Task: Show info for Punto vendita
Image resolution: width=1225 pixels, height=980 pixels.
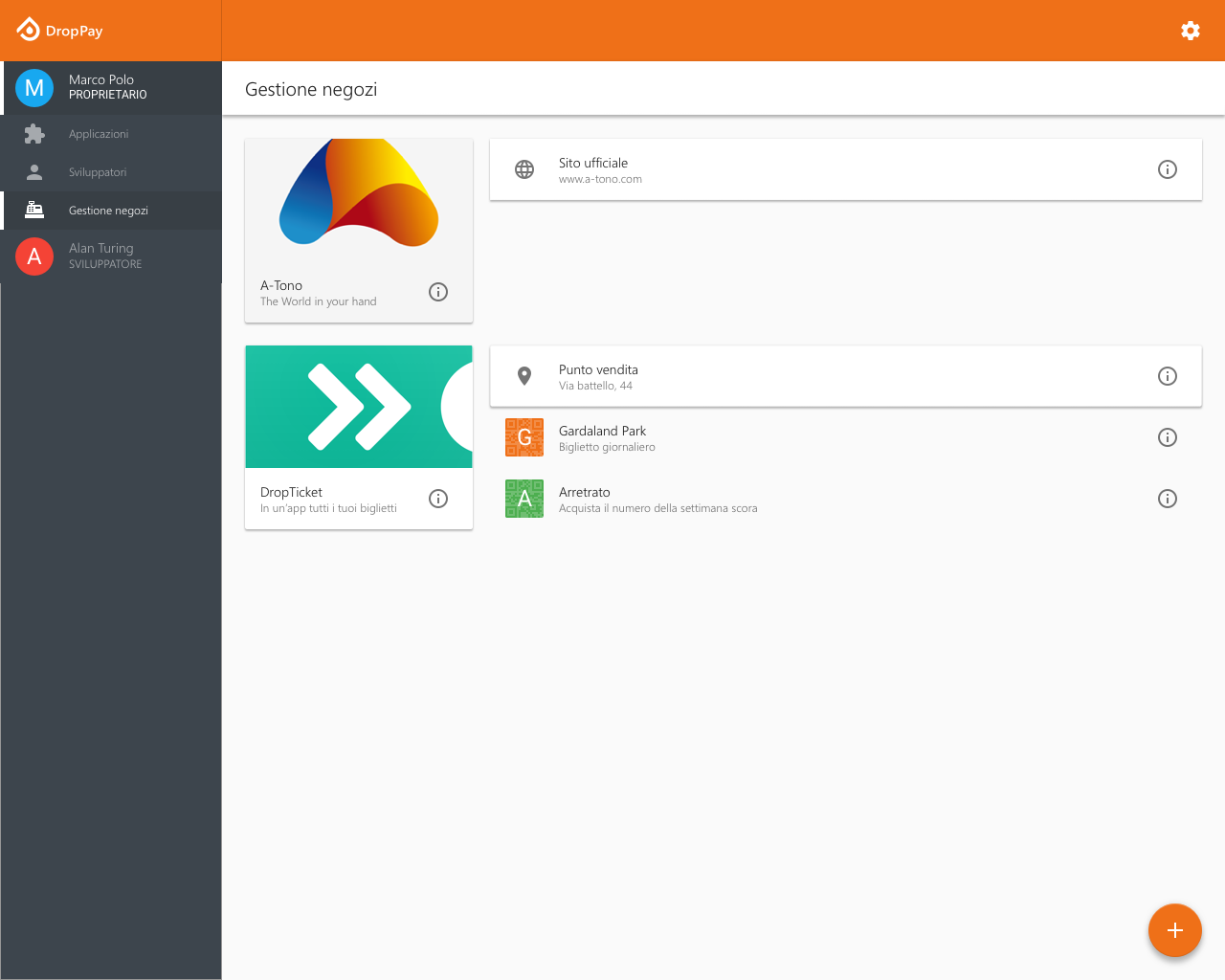Action: click(1168, 376)
